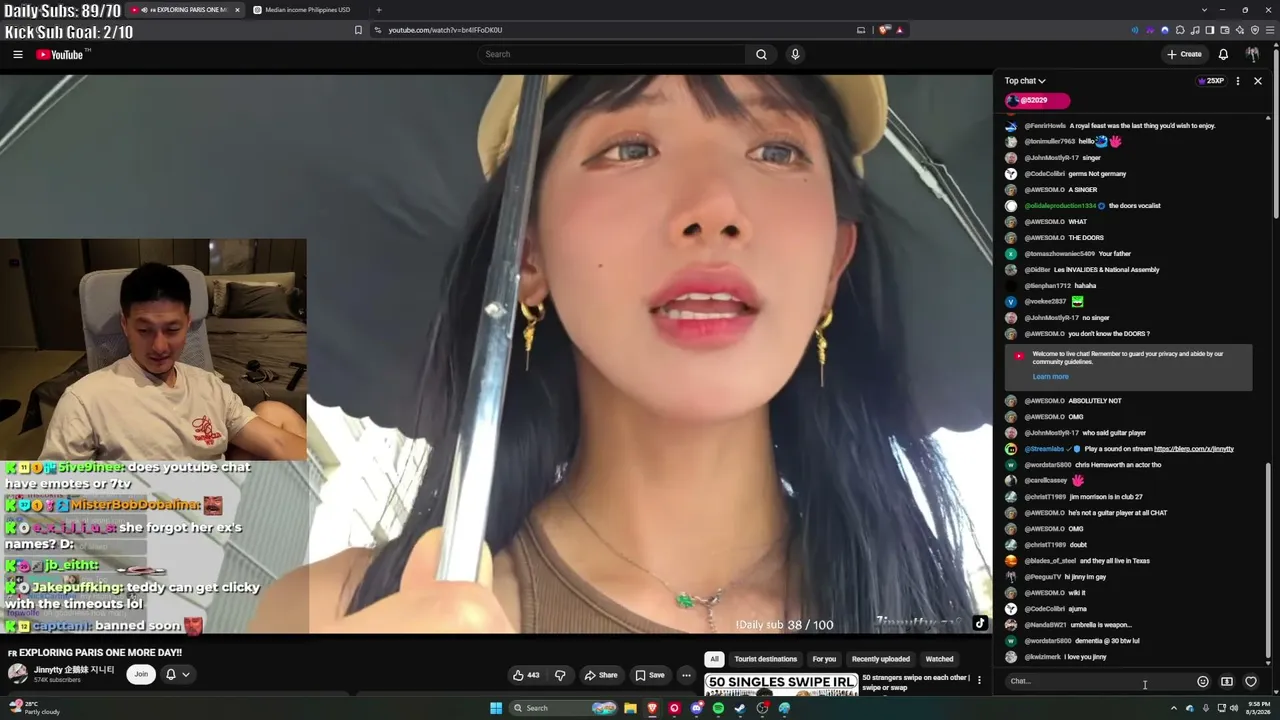The image size is (1280, 720).
Task: Open the Learn more link in chat
Action: point(1050,377)
